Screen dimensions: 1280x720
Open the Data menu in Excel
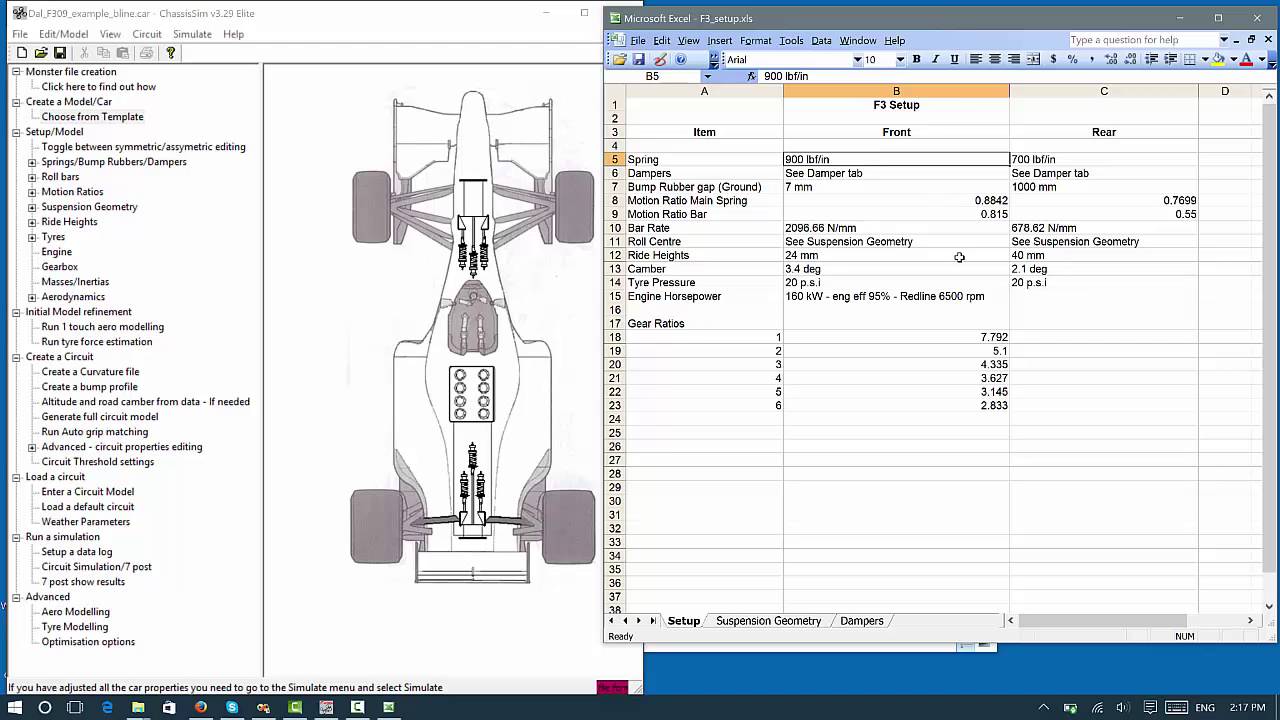821,41
